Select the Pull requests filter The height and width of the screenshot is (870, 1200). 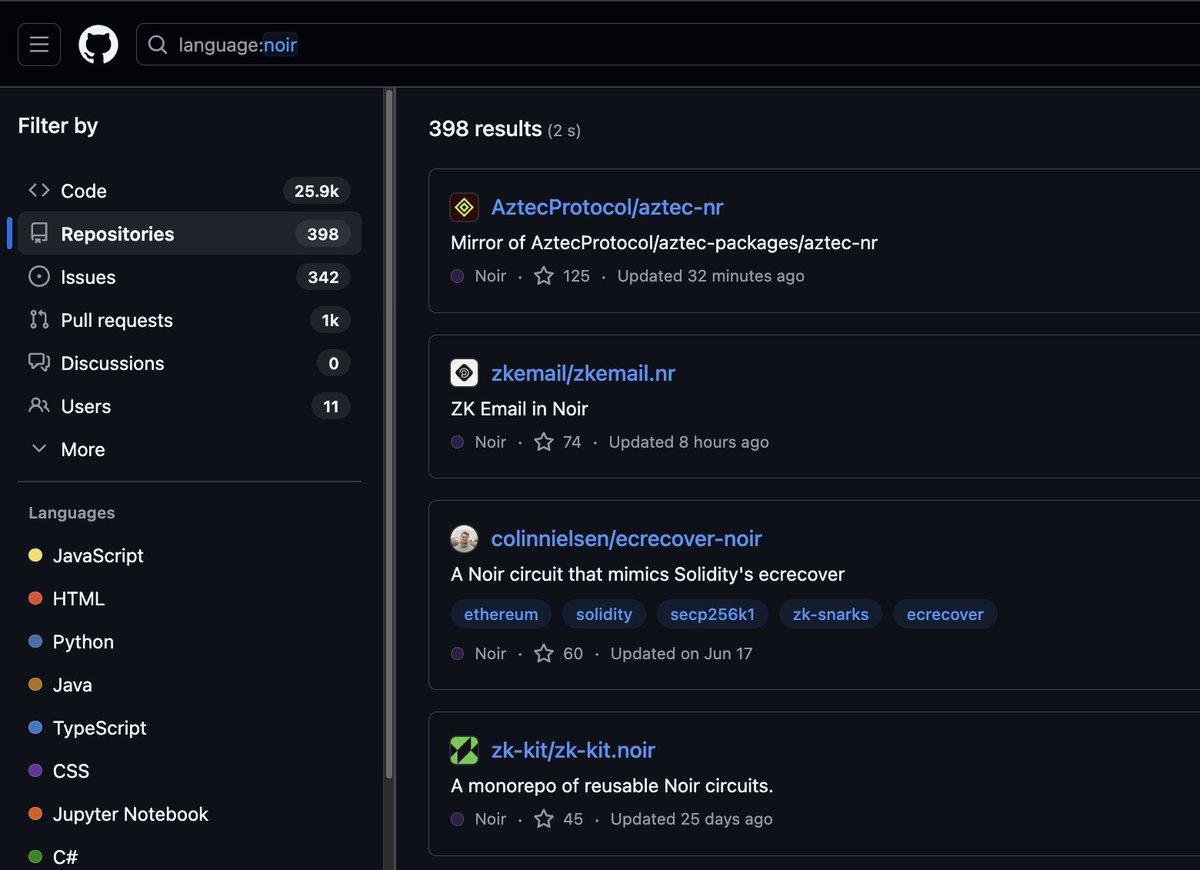[189, 320]
